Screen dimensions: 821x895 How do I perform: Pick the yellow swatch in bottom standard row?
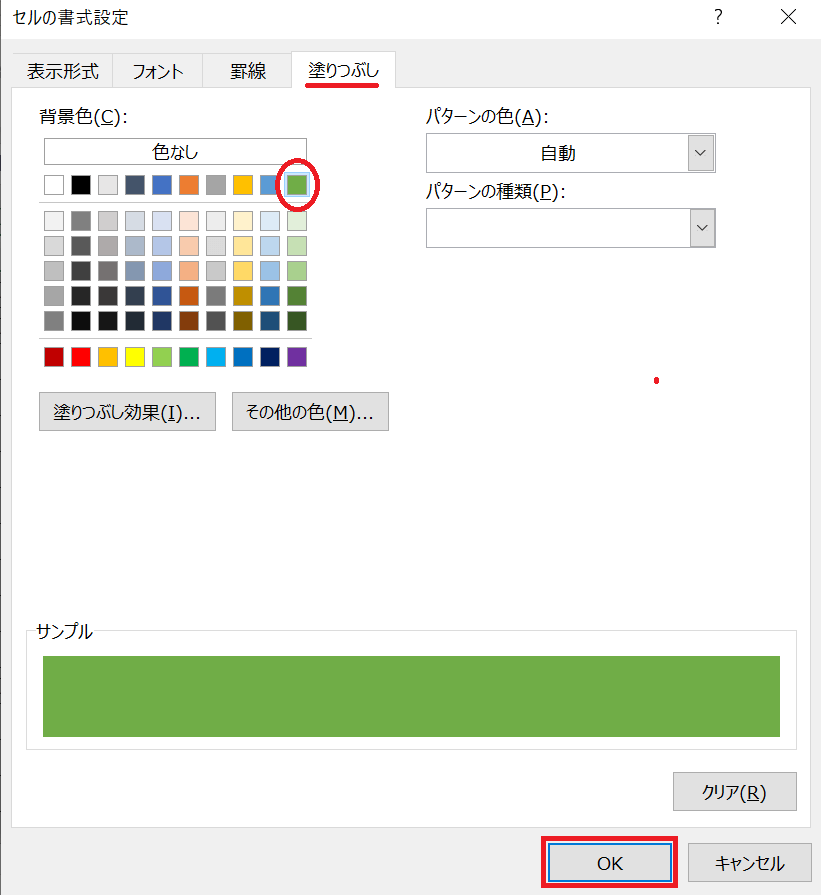click(135, 357)
